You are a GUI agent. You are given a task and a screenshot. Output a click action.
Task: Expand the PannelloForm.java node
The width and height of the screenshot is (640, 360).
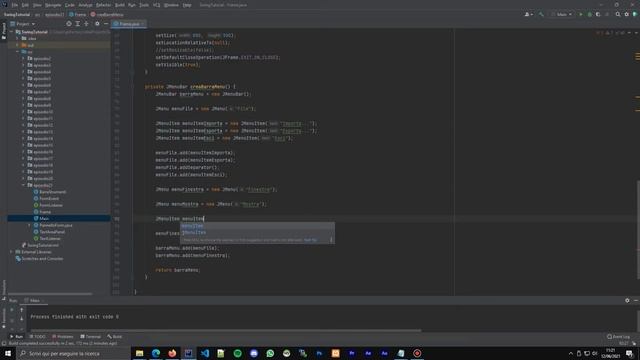(x=29, y=225)
